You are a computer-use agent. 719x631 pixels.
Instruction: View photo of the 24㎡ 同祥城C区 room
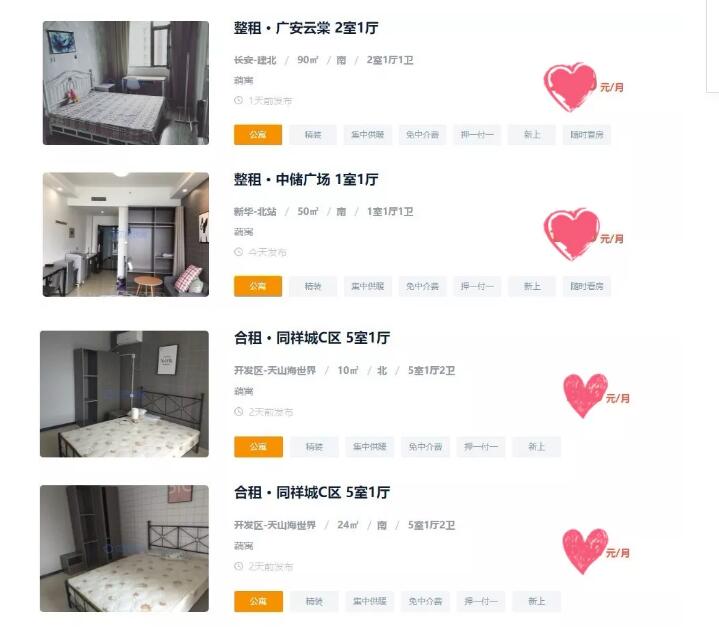pos(124,548)
